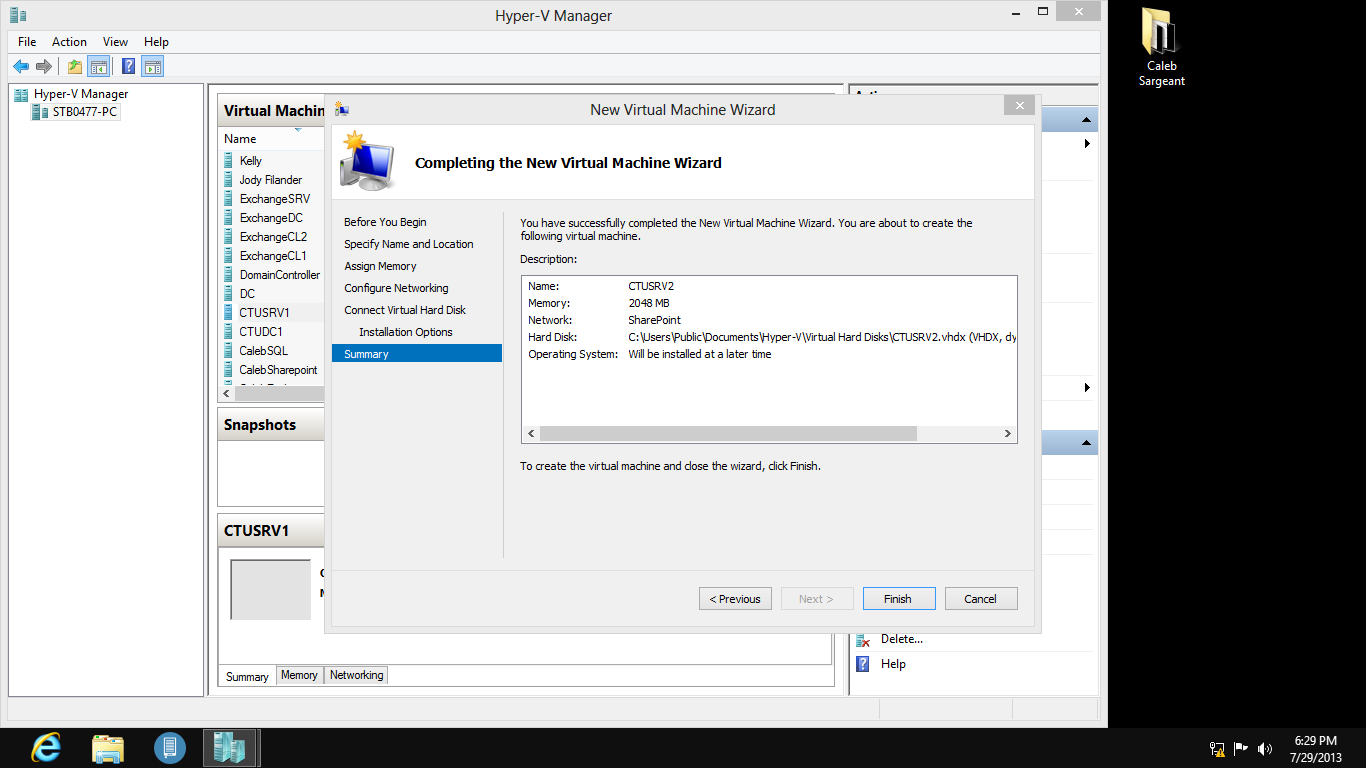Viewport: 1366px width, 768px height.
Task: Click the Previous button
Action: tap(735, 599)
